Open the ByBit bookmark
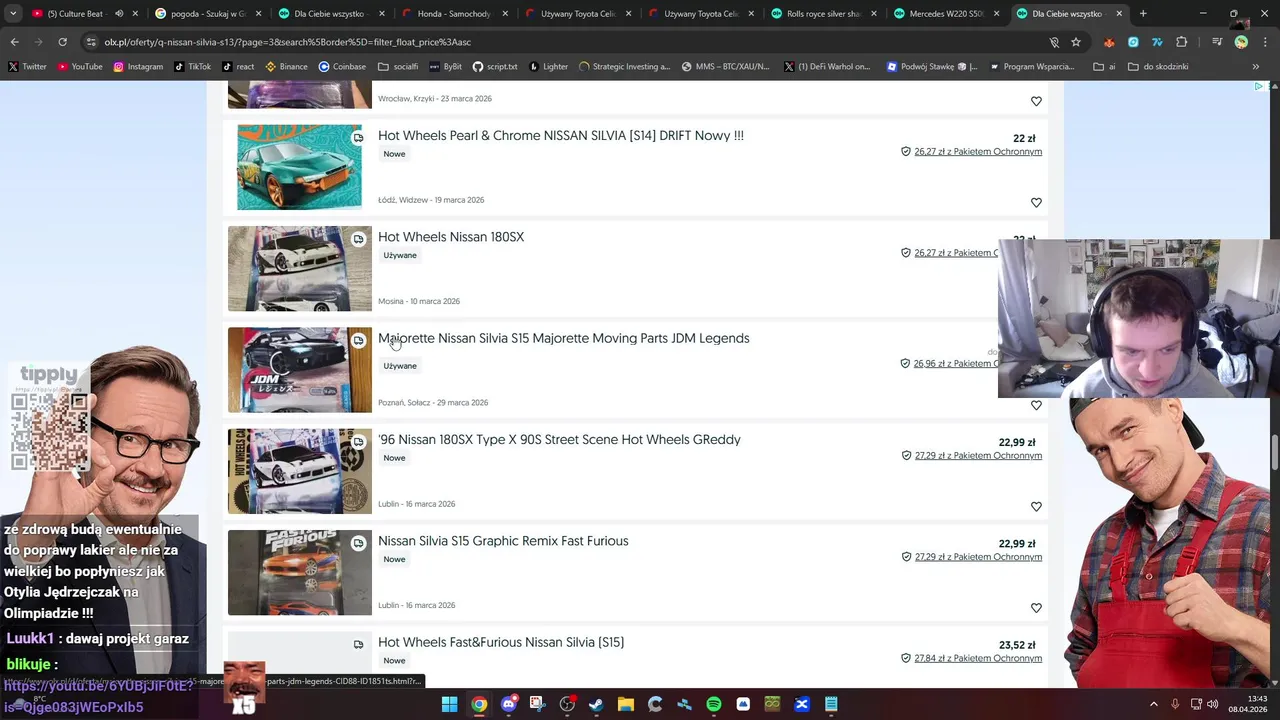 point(446,67)
